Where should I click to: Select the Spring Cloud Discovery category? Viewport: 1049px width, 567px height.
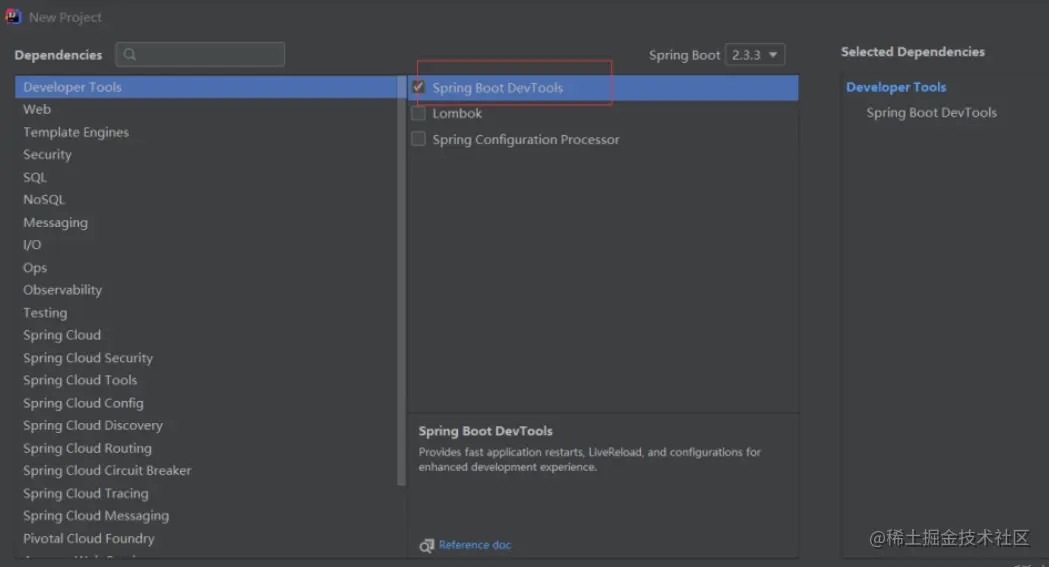point(206,425)
